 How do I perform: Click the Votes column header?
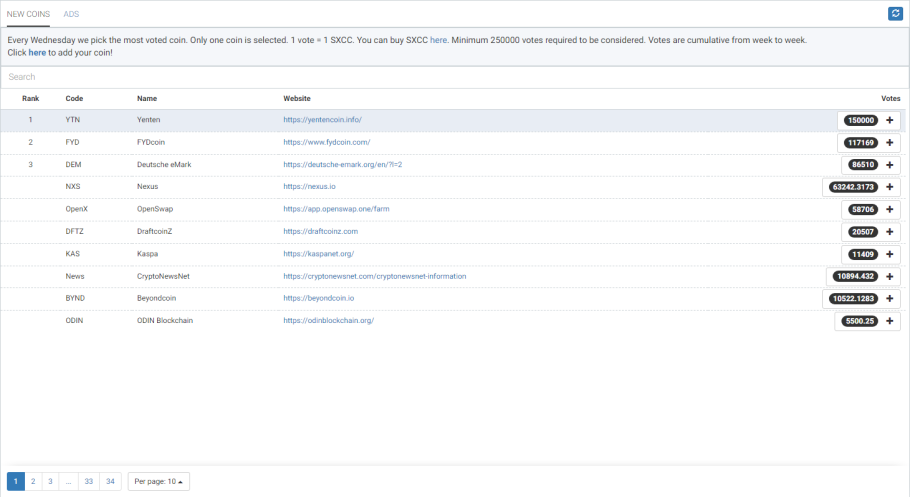pos(890,99)
